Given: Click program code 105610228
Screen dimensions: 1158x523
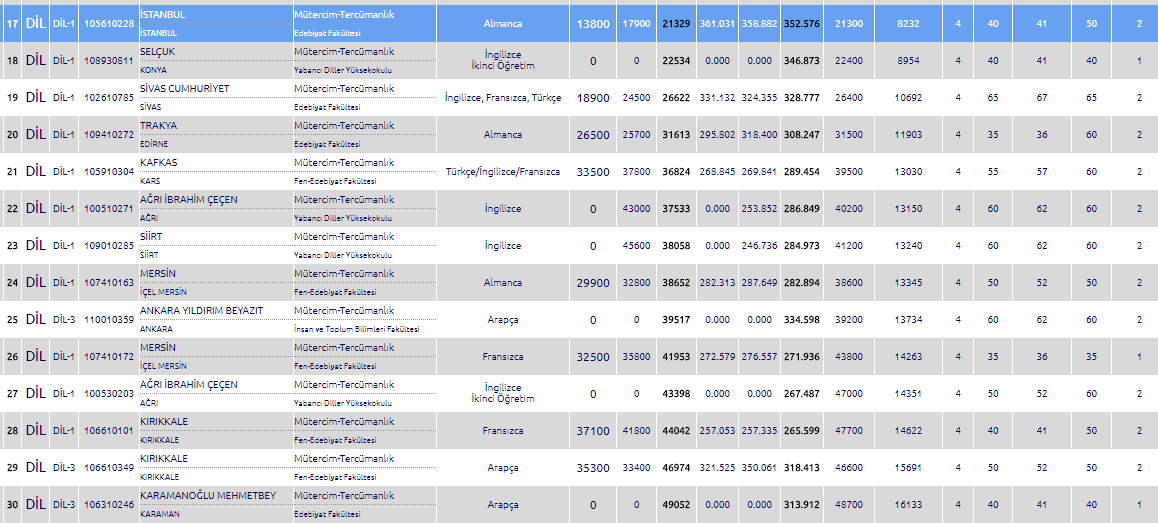Looking at the screenshot, I should tap(108, 24).
